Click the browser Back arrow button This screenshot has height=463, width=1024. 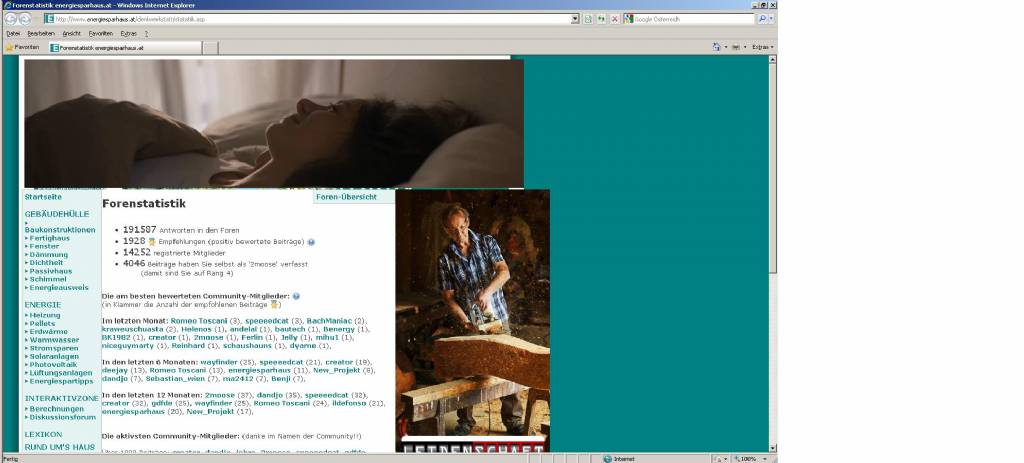(10, 19)
